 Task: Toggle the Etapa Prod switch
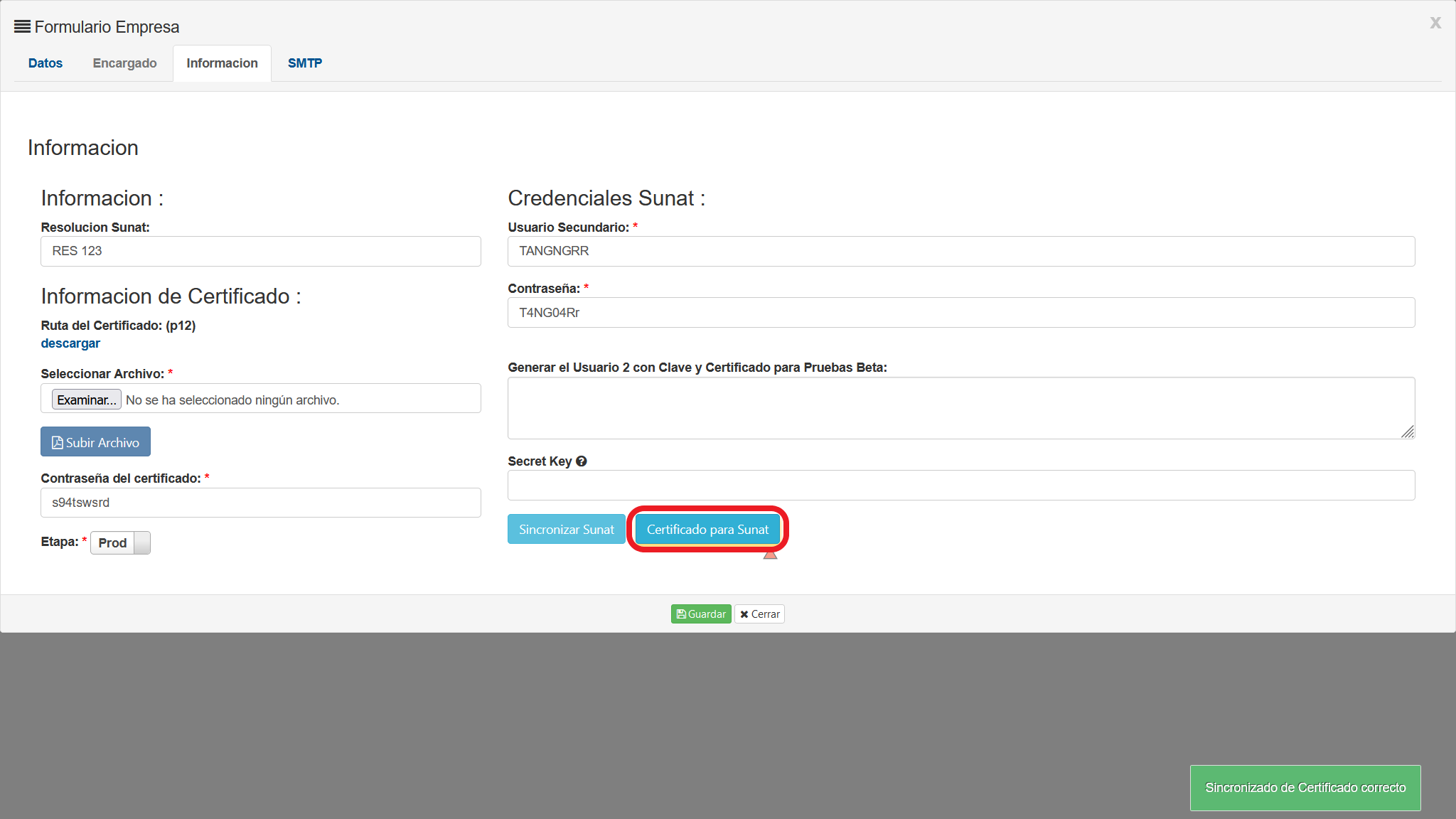(120, 543)
